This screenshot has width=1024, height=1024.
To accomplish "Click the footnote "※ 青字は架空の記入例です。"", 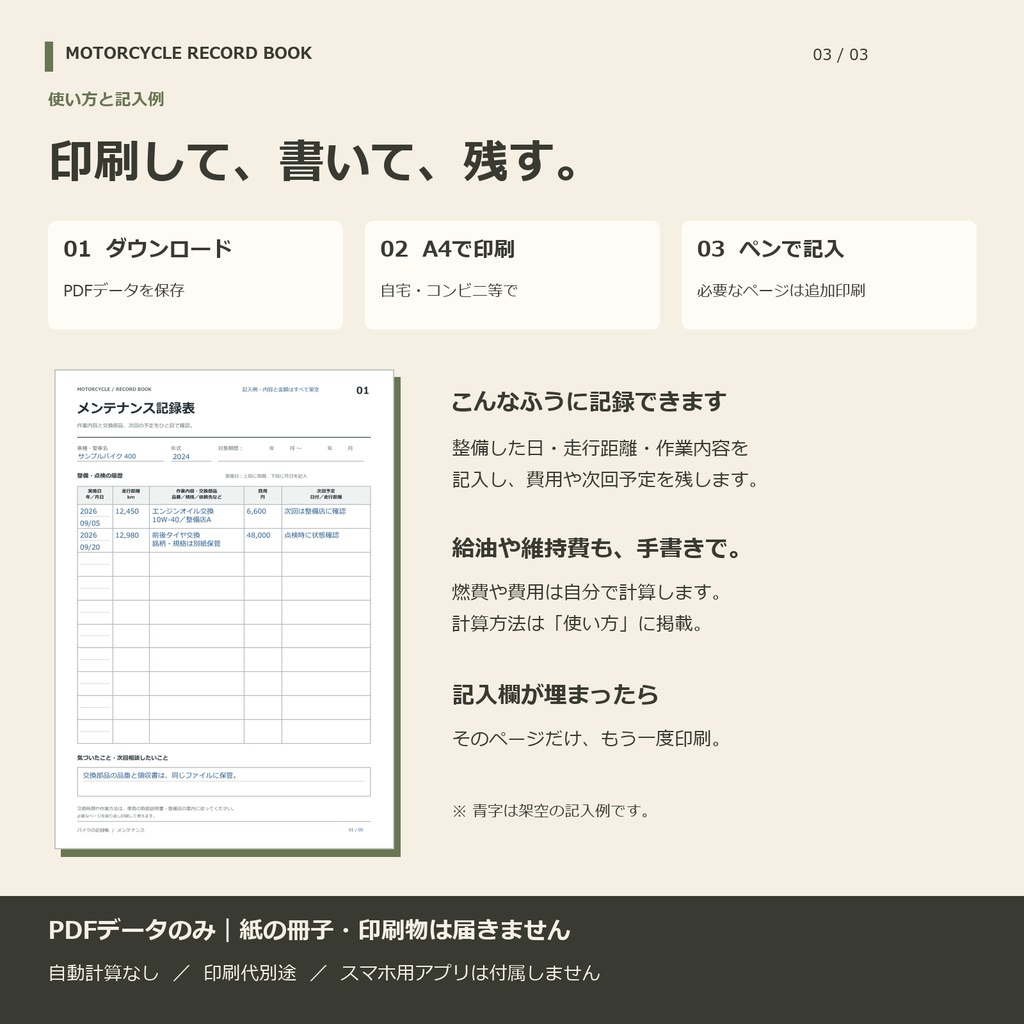I will (x=551, y=811).
